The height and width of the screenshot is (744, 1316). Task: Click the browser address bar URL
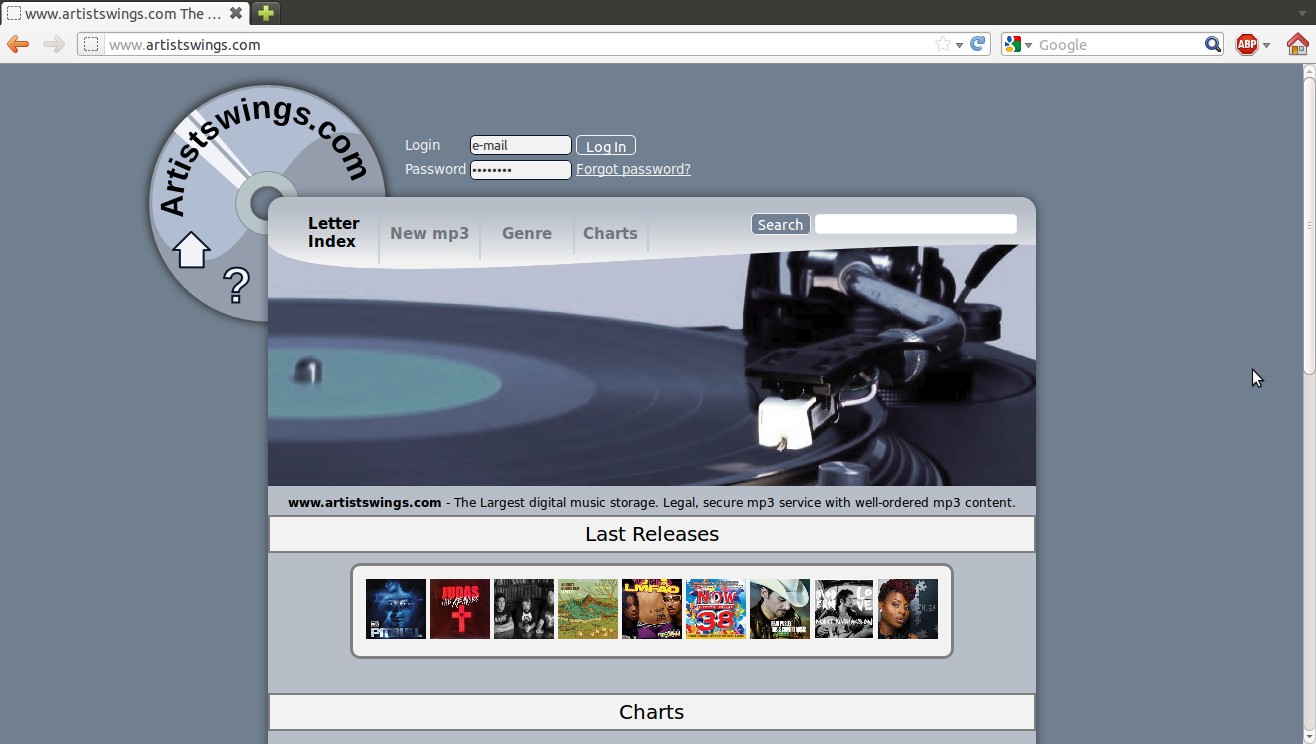point(184,45)
